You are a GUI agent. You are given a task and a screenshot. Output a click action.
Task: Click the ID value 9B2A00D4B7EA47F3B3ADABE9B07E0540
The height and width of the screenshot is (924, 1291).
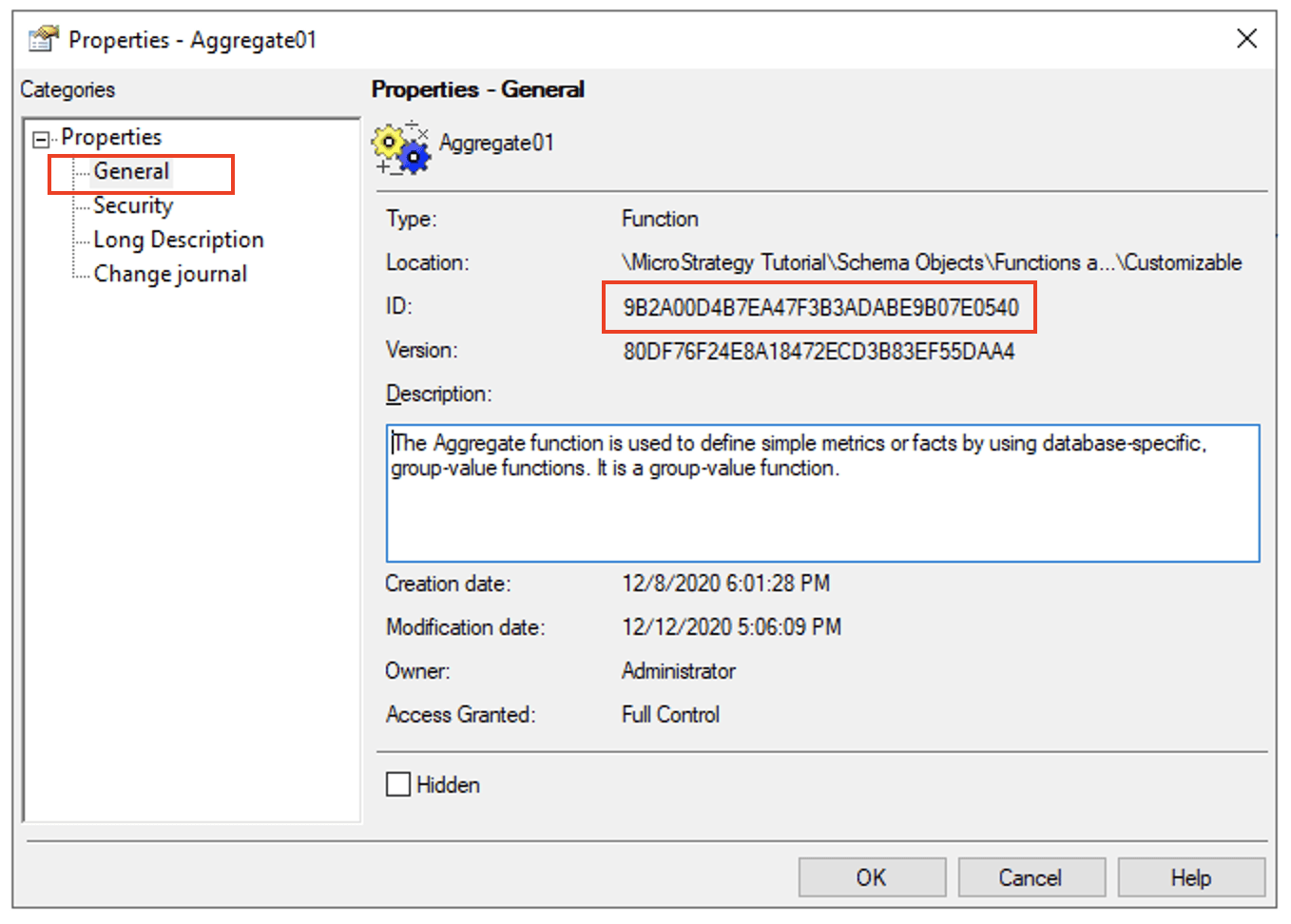coord(820,308)
